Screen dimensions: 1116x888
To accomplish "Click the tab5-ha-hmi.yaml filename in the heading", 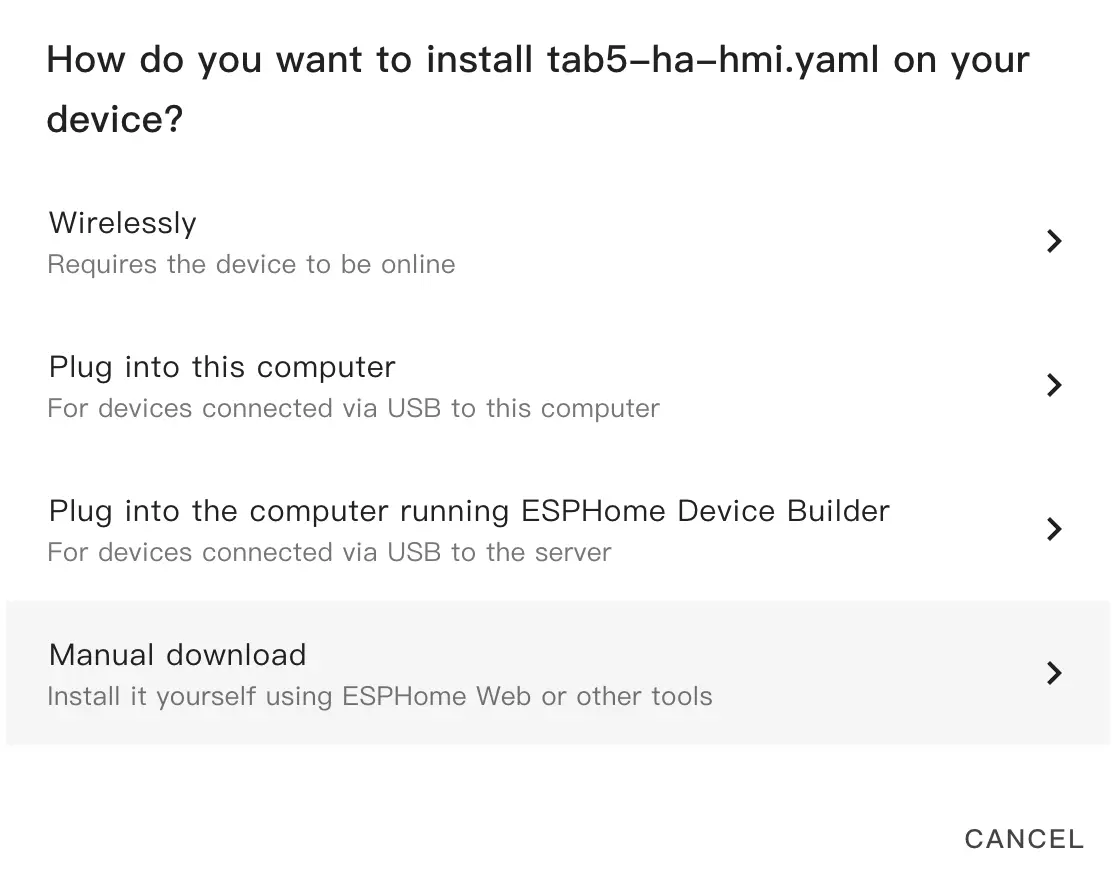I will click(x=714, y=61).
